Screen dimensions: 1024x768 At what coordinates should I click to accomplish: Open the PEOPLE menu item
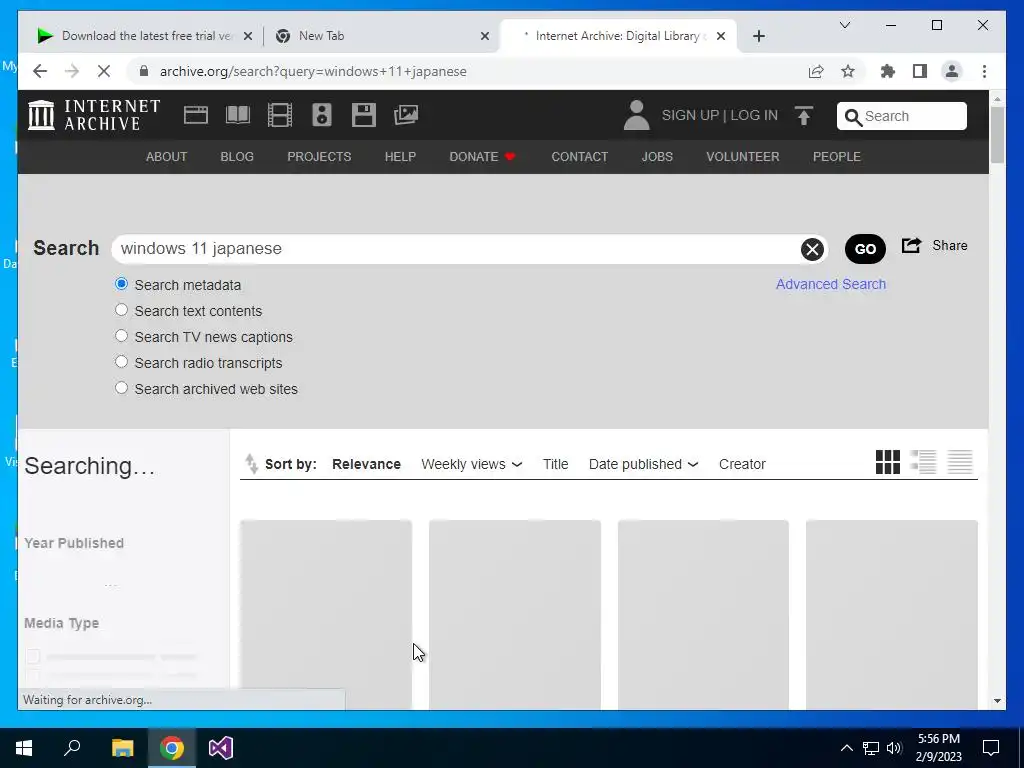[837, 157]
